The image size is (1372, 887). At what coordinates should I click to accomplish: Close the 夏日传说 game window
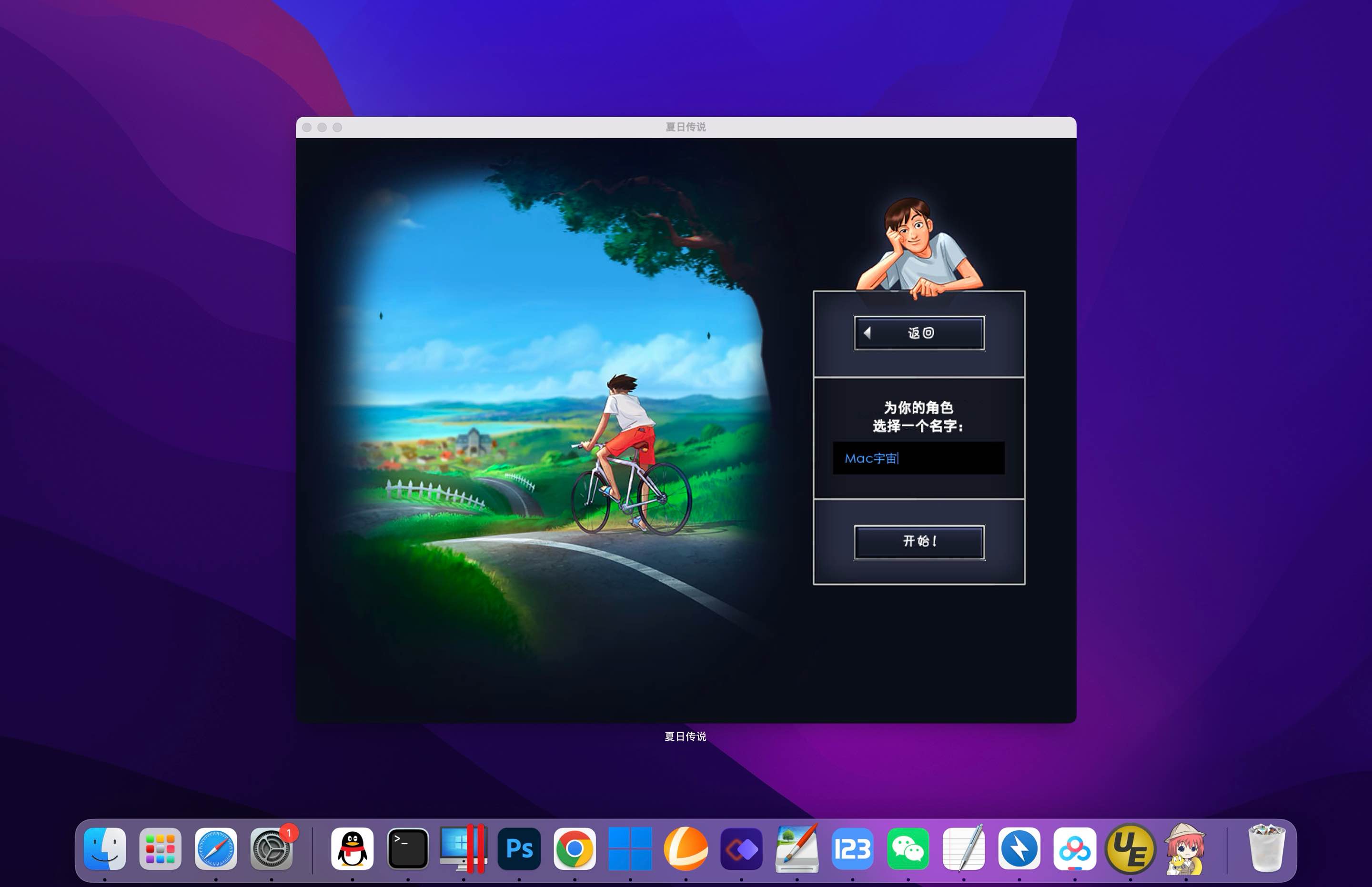click(307, 127)
